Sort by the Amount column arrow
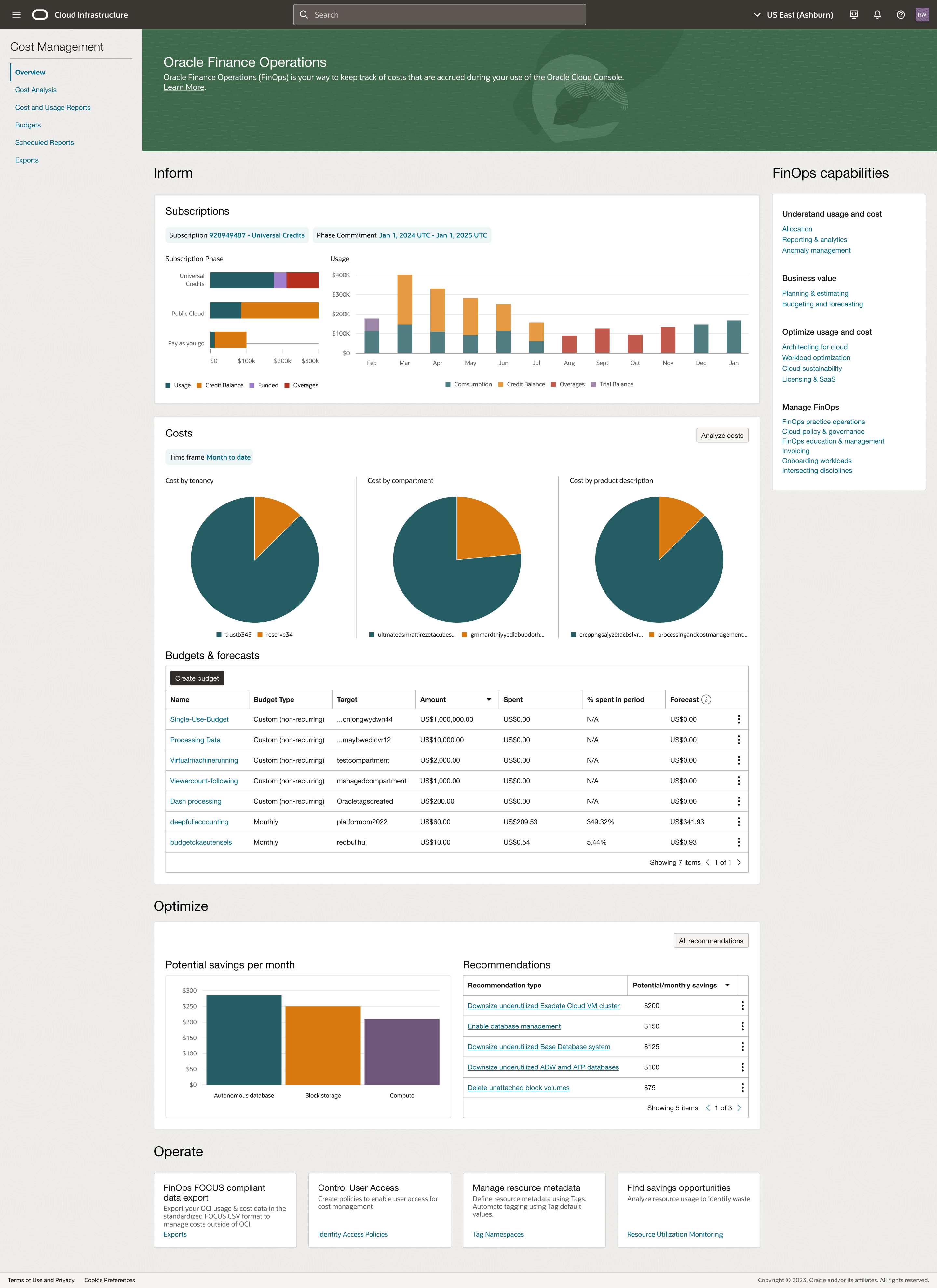This screenshot has width=937, height=1288. pyautogui.click(x=489, y=700)
